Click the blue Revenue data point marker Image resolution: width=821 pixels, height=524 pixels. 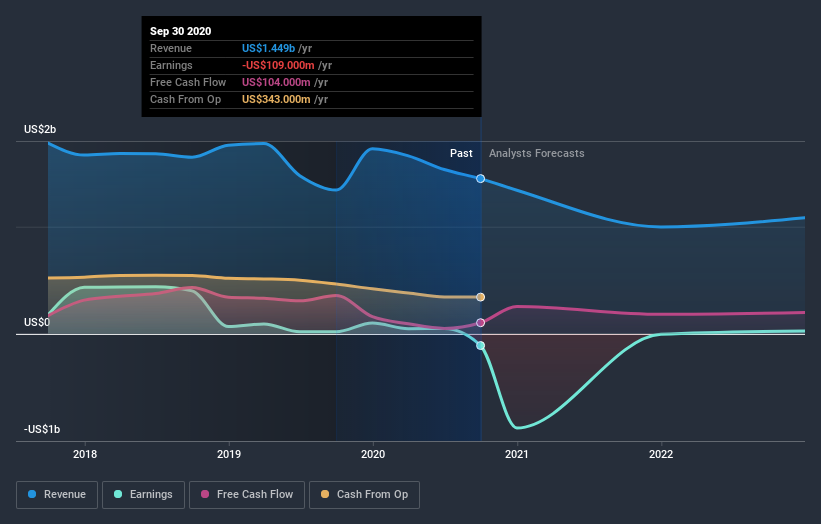[x=481, y=179]
